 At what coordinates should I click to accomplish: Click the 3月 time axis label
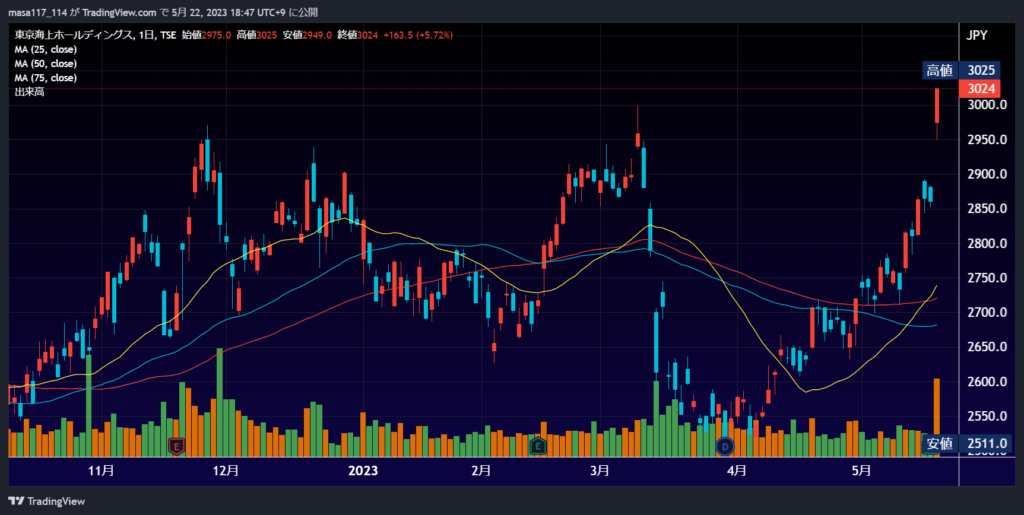[x=600, y=471]
